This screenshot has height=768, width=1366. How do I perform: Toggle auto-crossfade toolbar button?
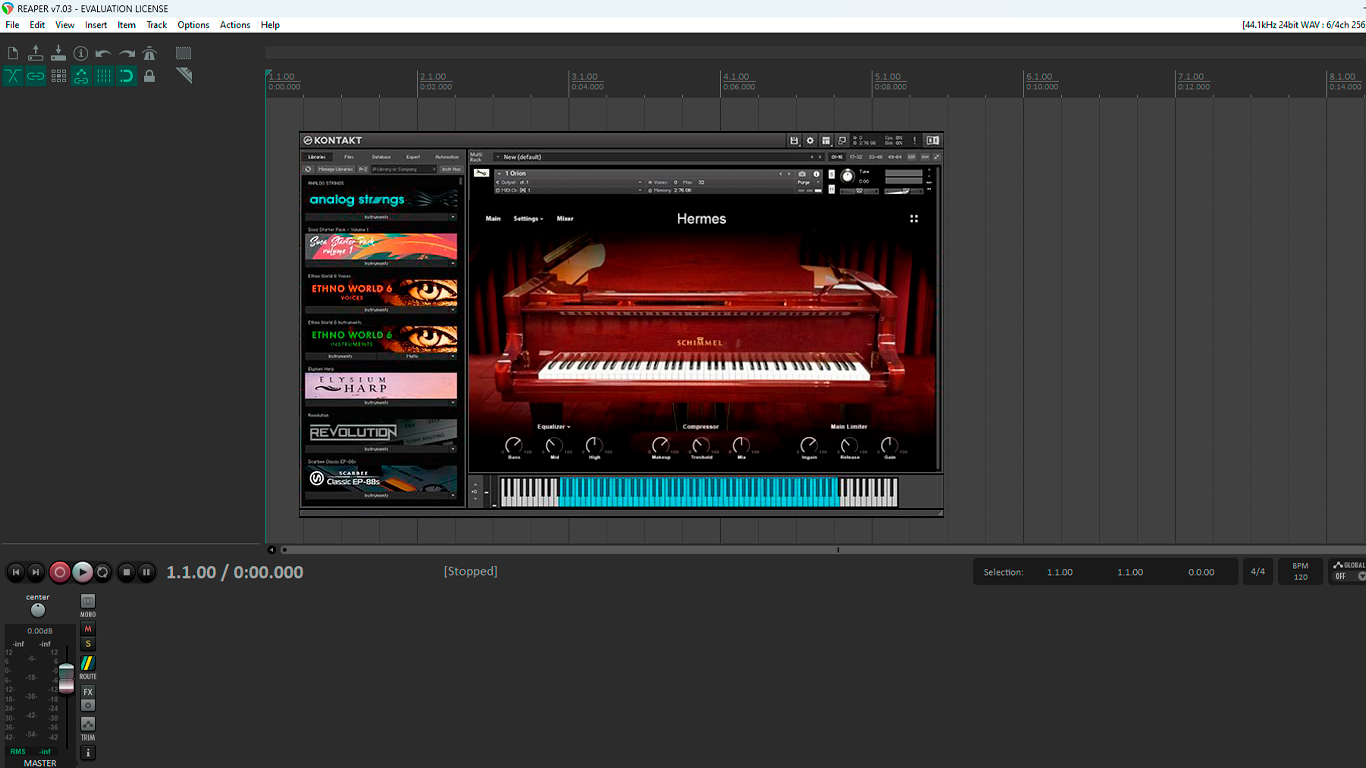[13, 76]
